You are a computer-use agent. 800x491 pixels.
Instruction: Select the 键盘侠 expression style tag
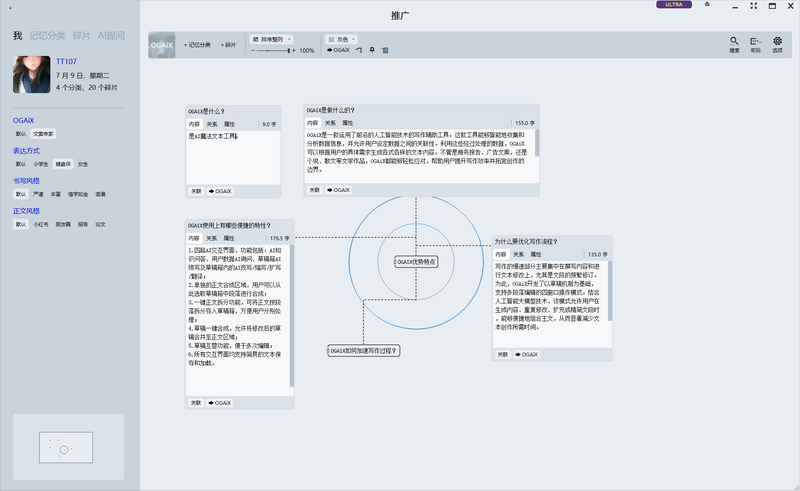point(63,163)
